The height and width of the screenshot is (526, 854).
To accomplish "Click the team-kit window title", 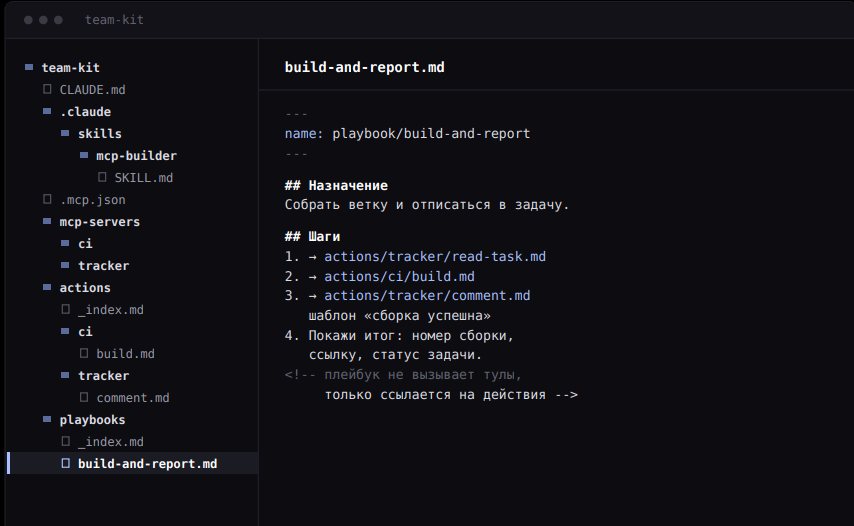I will (x=114, y=20).
